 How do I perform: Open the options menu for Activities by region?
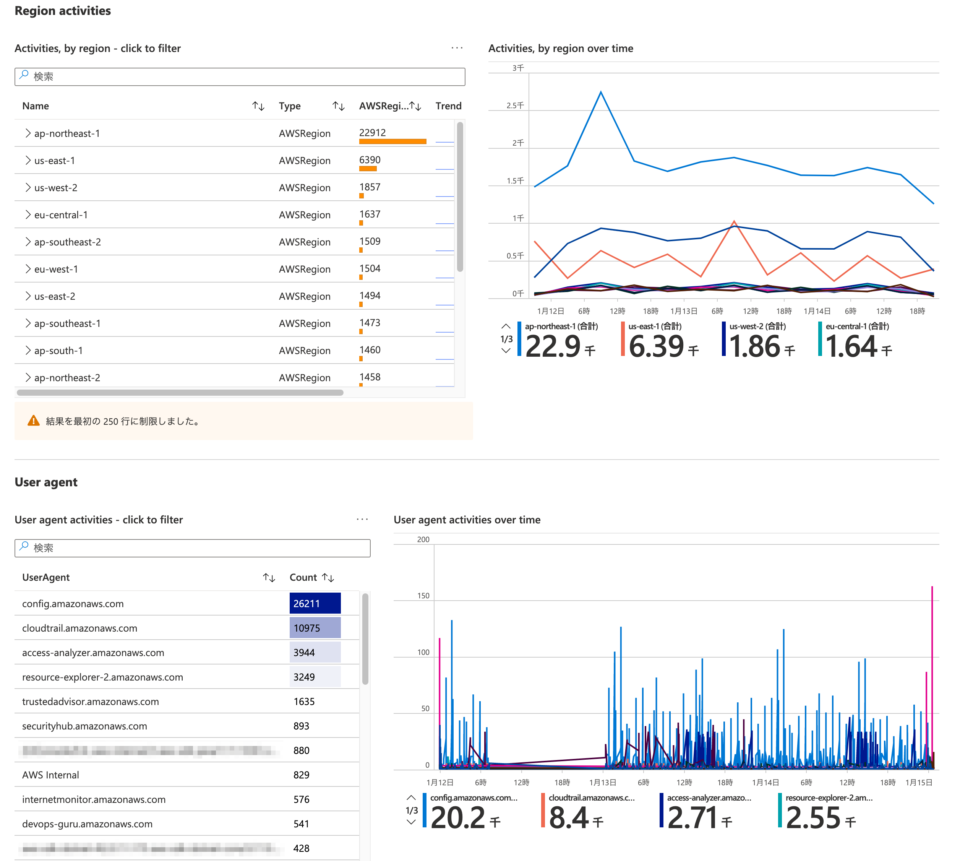[x=457, y=47]
